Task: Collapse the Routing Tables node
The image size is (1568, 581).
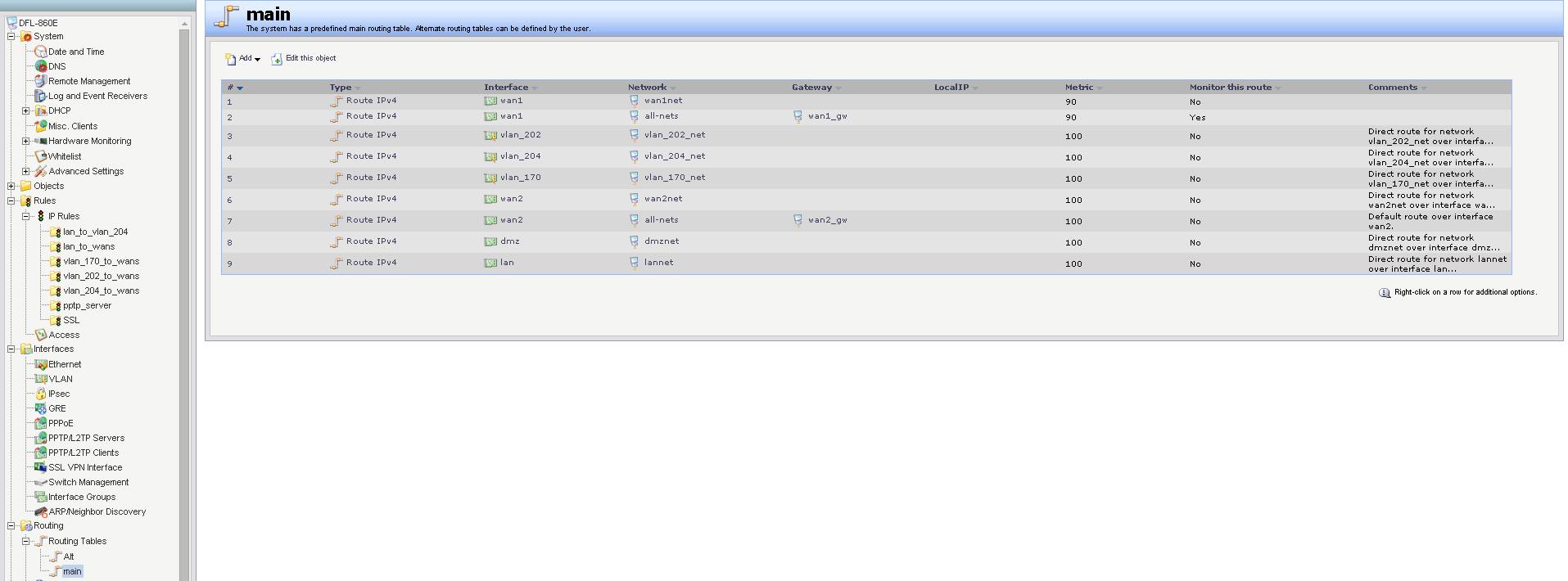Action: pos(26,541)
